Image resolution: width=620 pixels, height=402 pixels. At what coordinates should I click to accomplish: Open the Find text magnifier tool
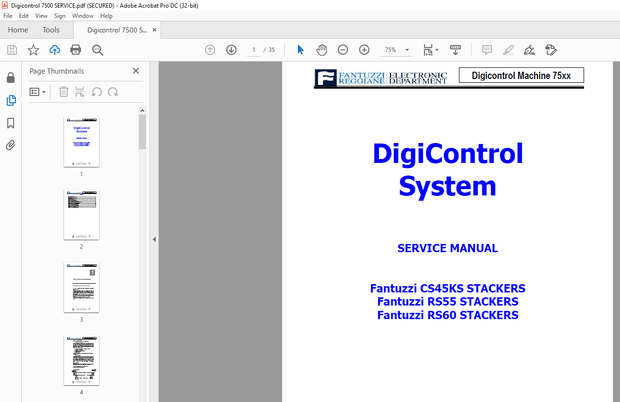pyautogui.click(x=96, y=50)
